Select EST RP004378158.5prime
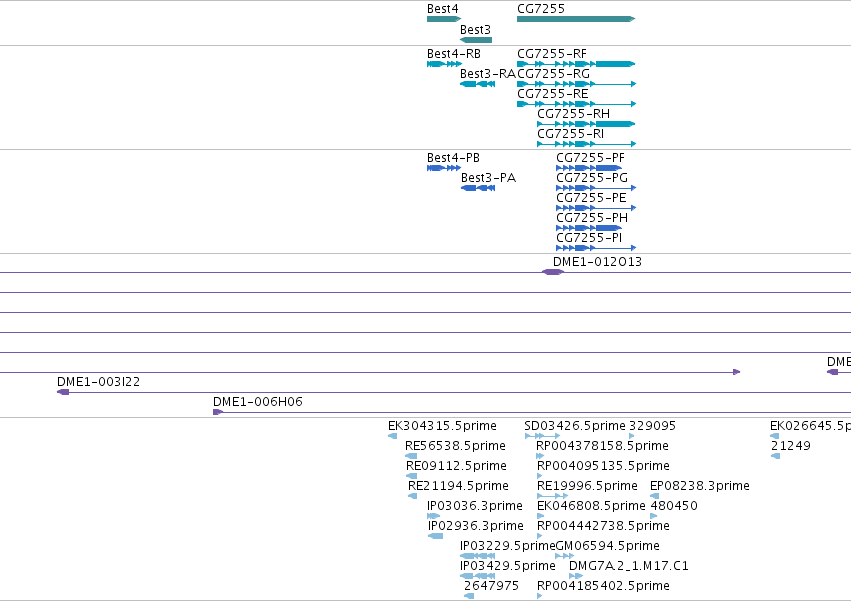The height and width of the screenshot is (601, 851). tap(540, 456)
